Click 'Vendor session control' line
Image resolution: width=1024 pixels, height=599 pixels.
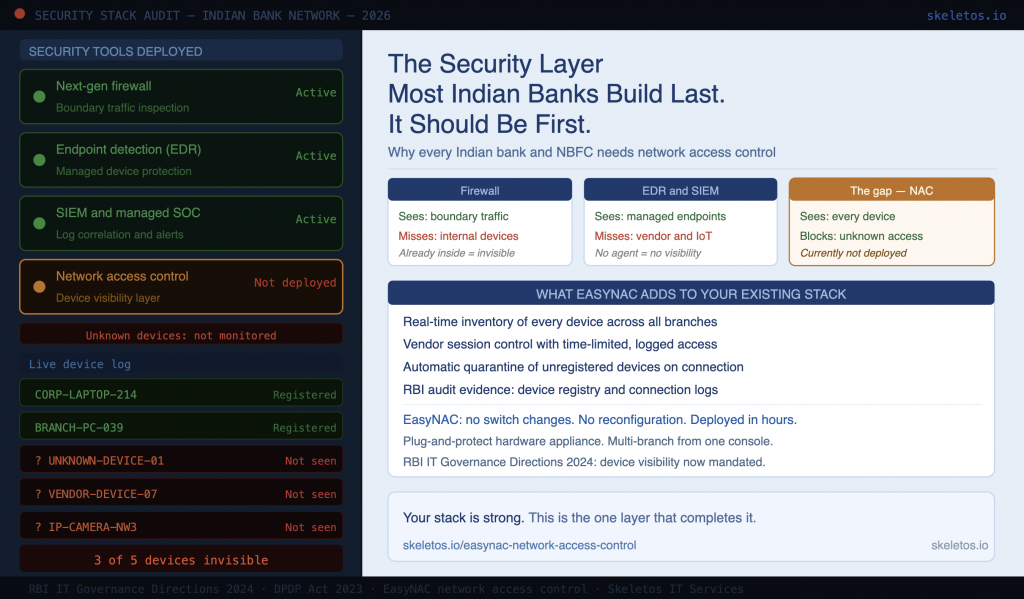coord(560,344)
